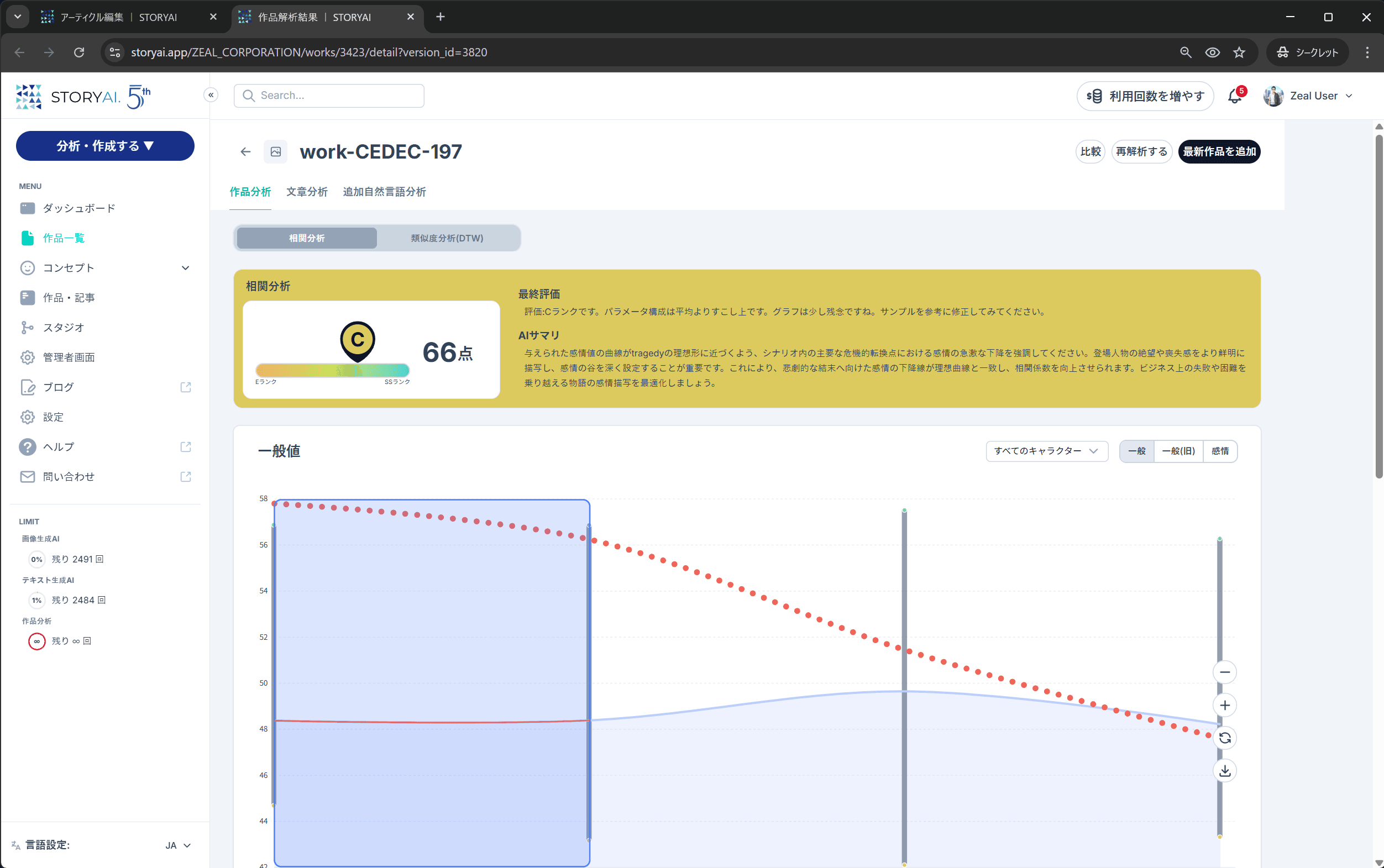The image size is (1384, 868).
Task: Click 最新作品を追加 button
Action: click(x=1219, y=151)
